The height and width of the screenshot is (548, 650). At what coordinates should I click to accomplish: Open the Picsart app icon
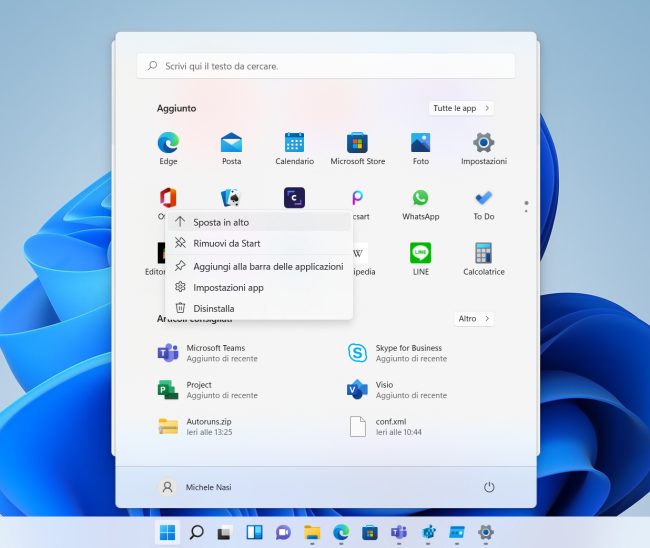357,198
